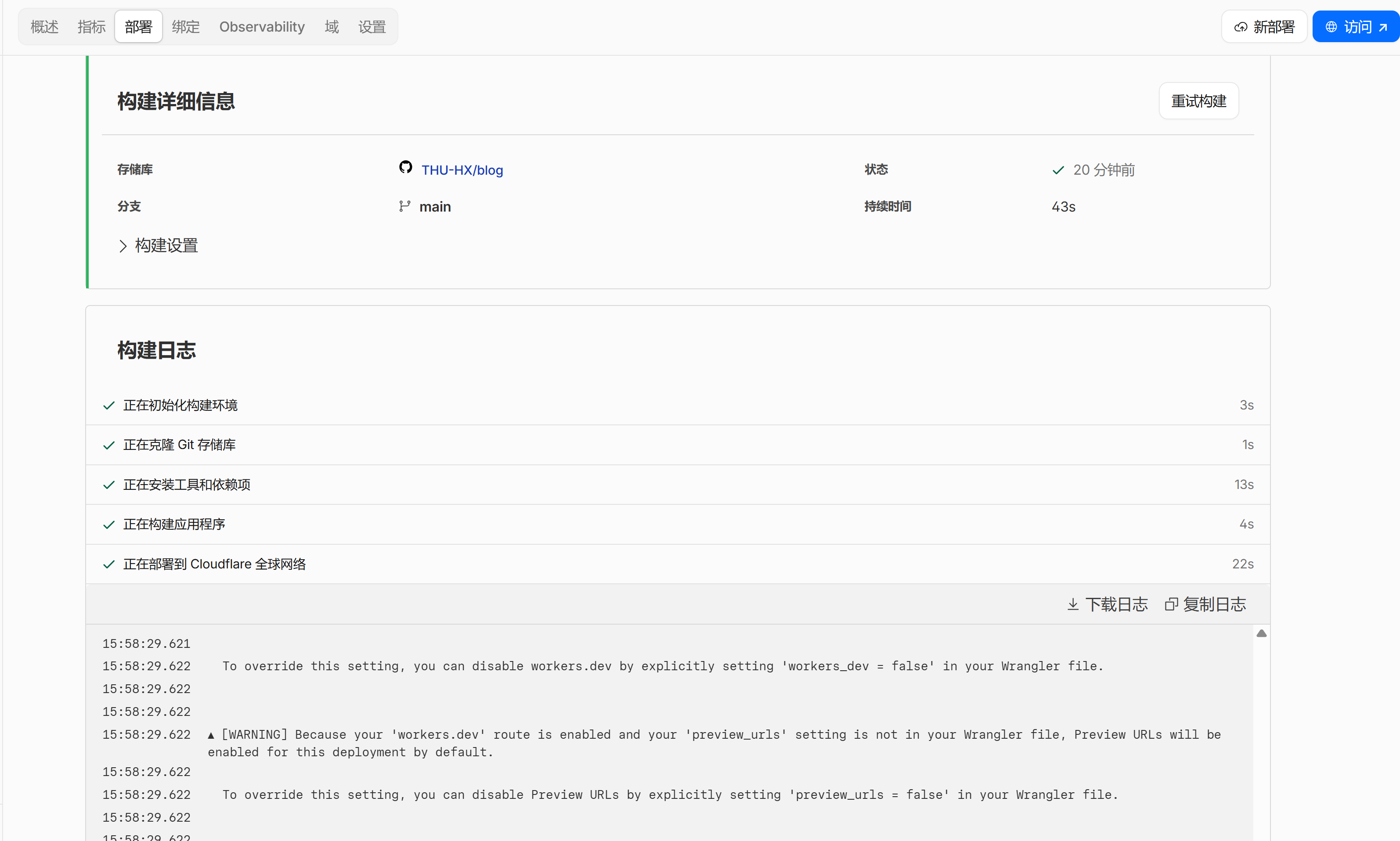Switch to the 设置 tab
Screen dimensions: 1400x841
click(x=372, y=27)
